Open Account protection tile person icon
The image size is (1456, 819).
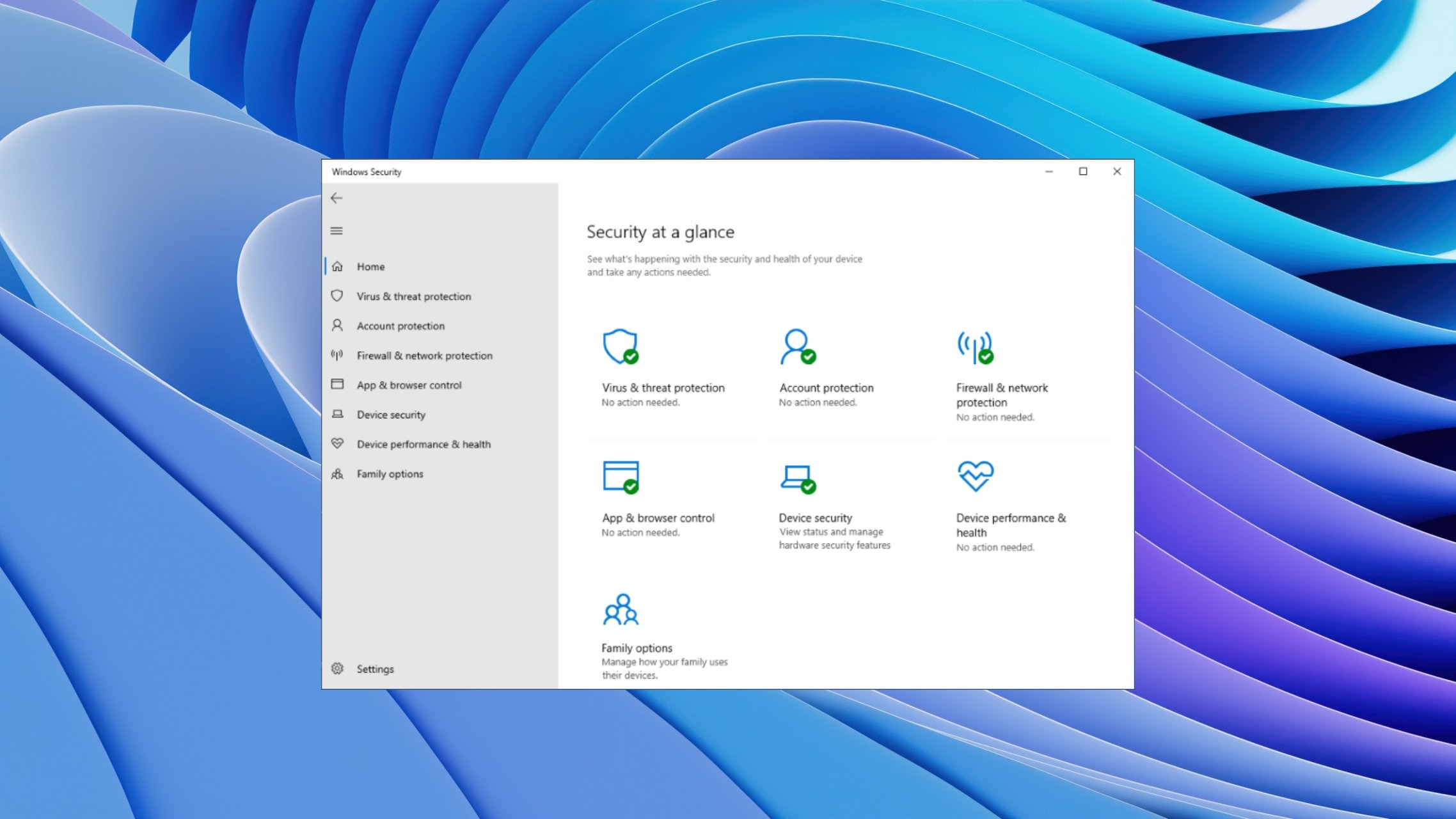click(x=798, y=347)
